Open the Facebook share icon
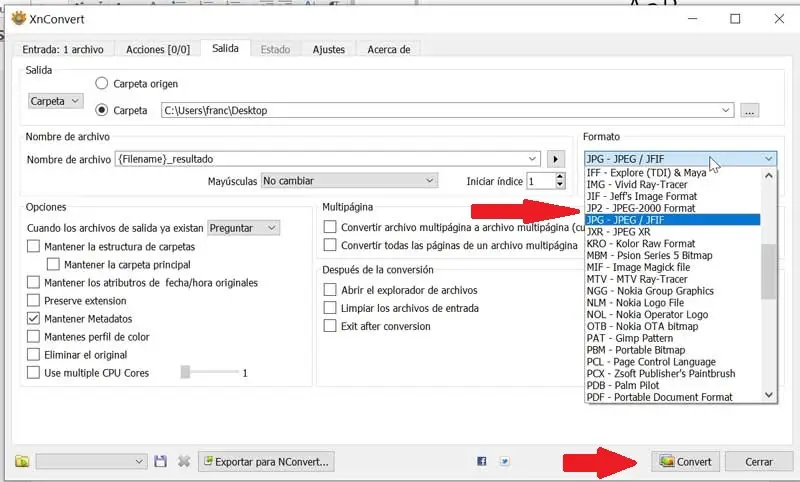800x482 pixels. pyautogui.click(x=482, y=461)
